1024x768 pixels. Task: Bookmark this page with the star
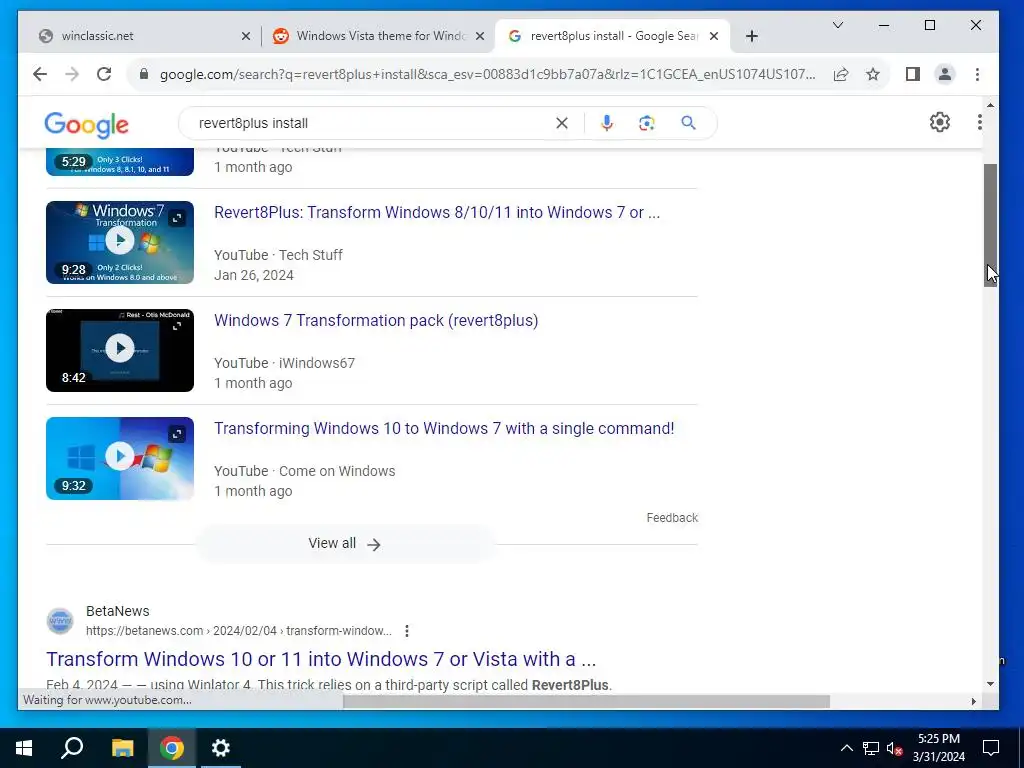coord(873,74)
